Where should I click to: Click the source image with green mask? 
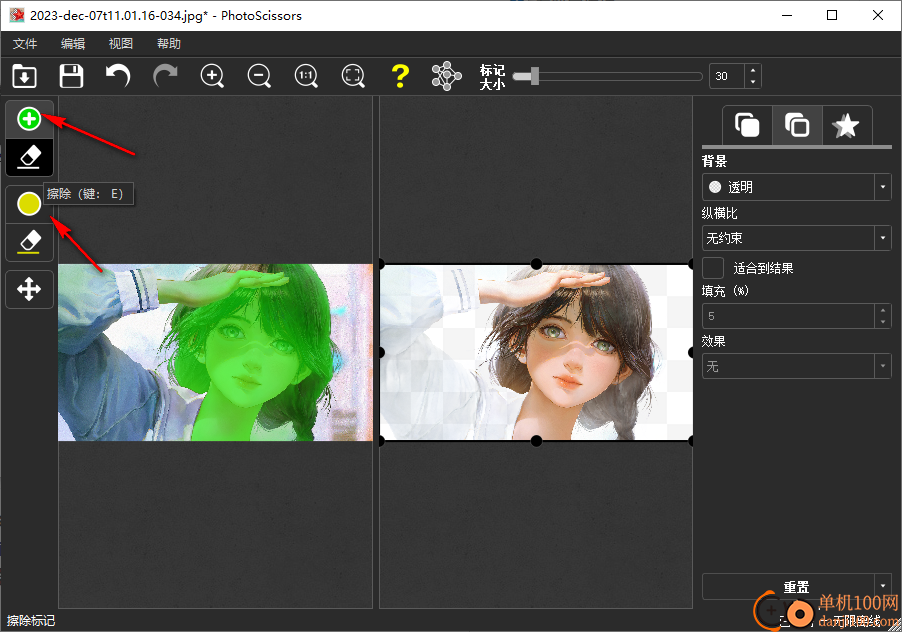[x=215, y=353]
